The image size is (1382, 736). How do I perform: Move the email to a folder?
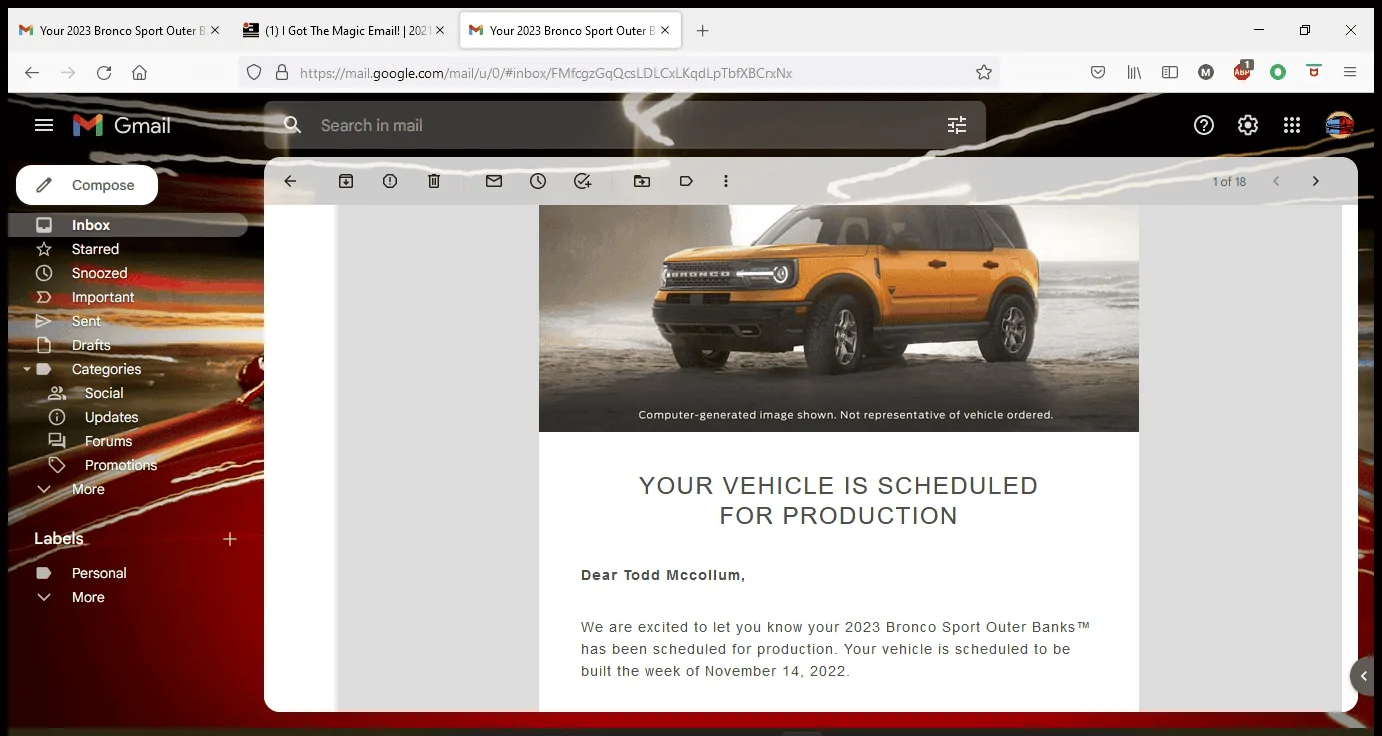tap(641, 181)
